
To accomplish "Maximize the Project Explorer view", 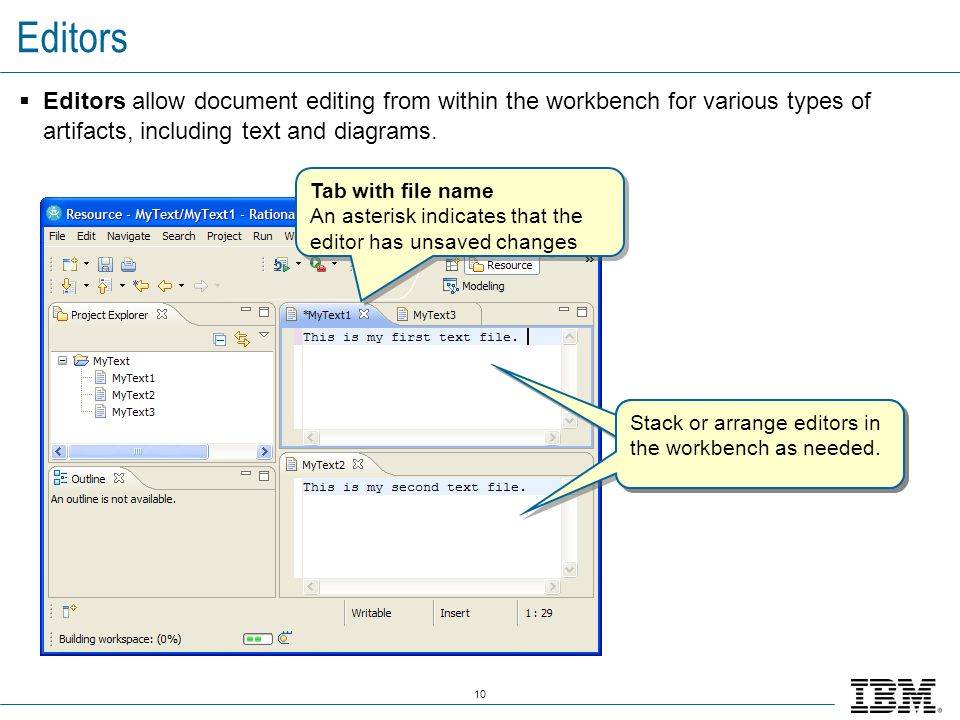I will [x=264, y=312].
